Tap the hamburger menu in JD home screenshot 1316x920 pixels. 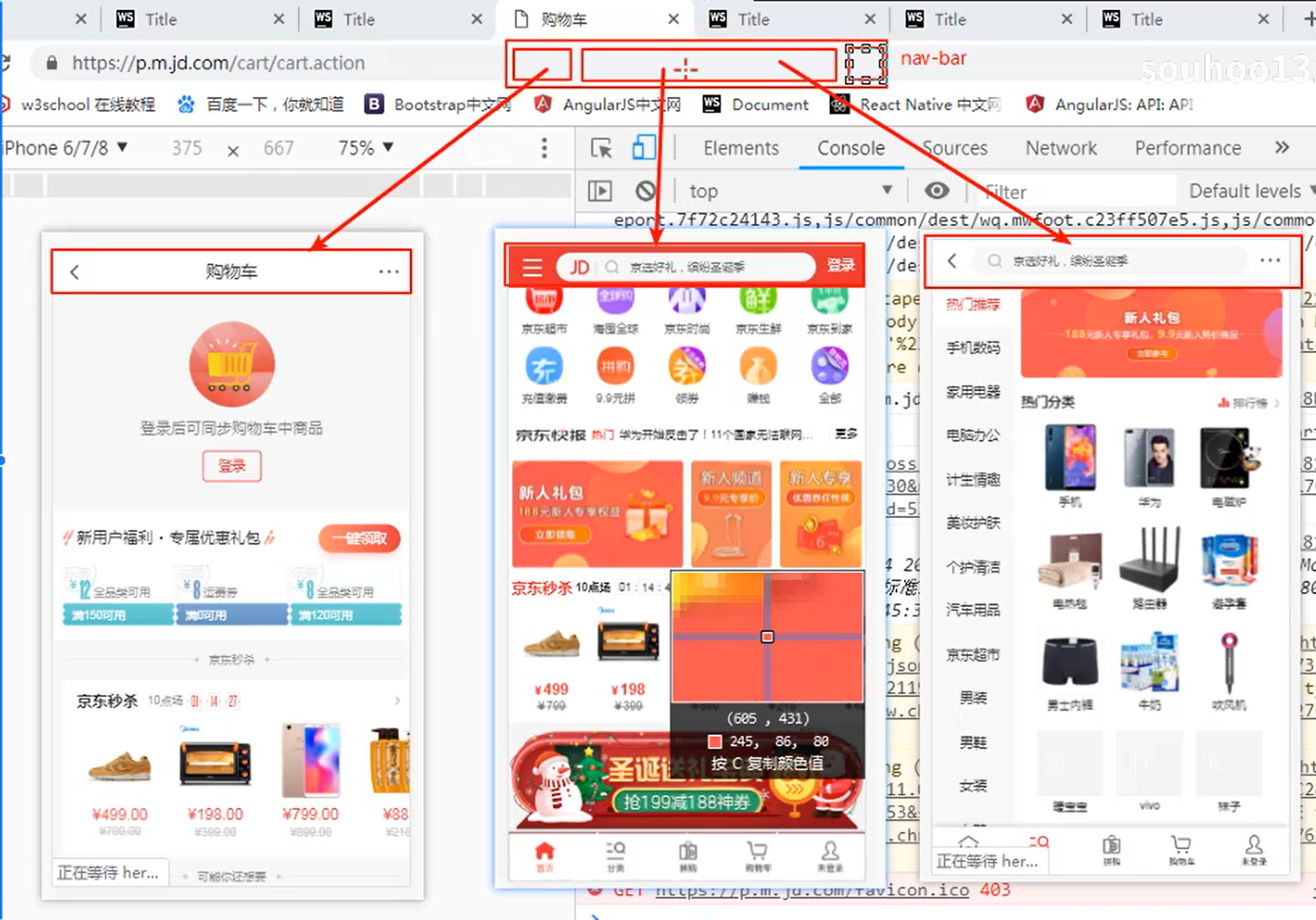pyautogui.click(x=532, y=267)
